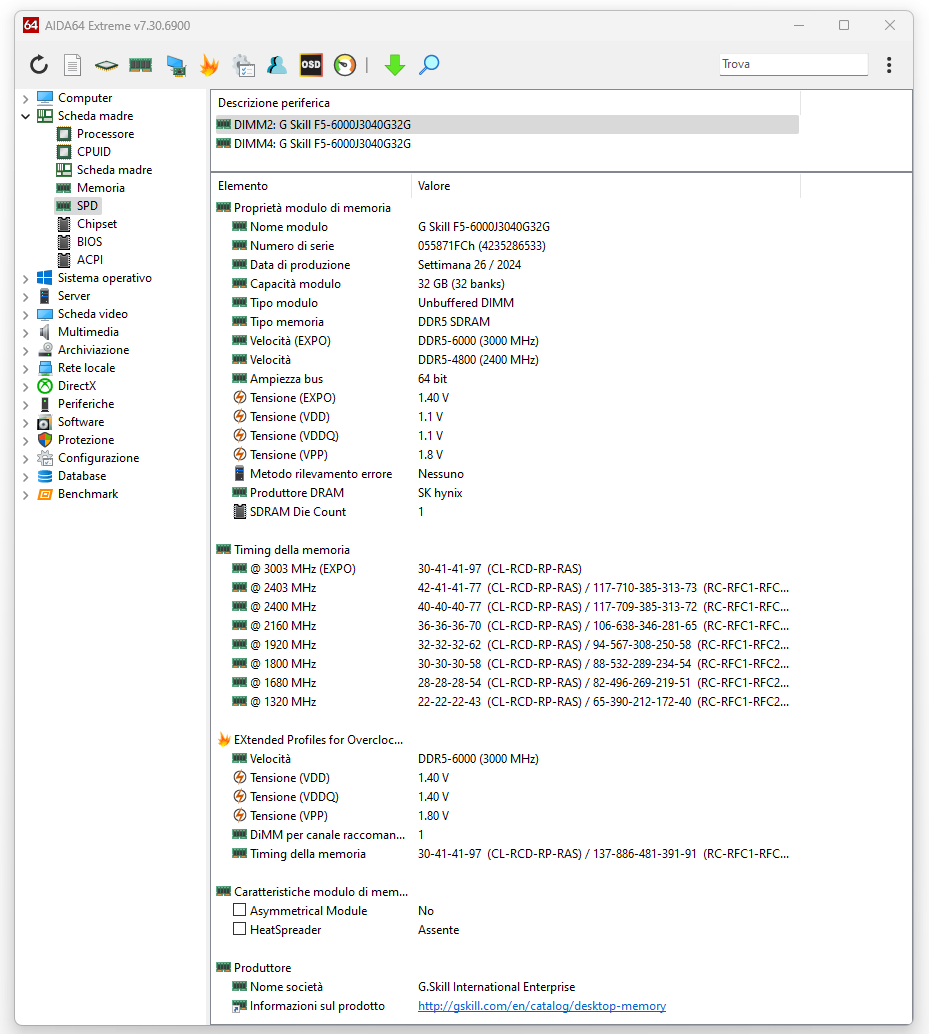Select the Produttore DRAM row
Viewport: 929px width, 1034px height.
point(506,493)
